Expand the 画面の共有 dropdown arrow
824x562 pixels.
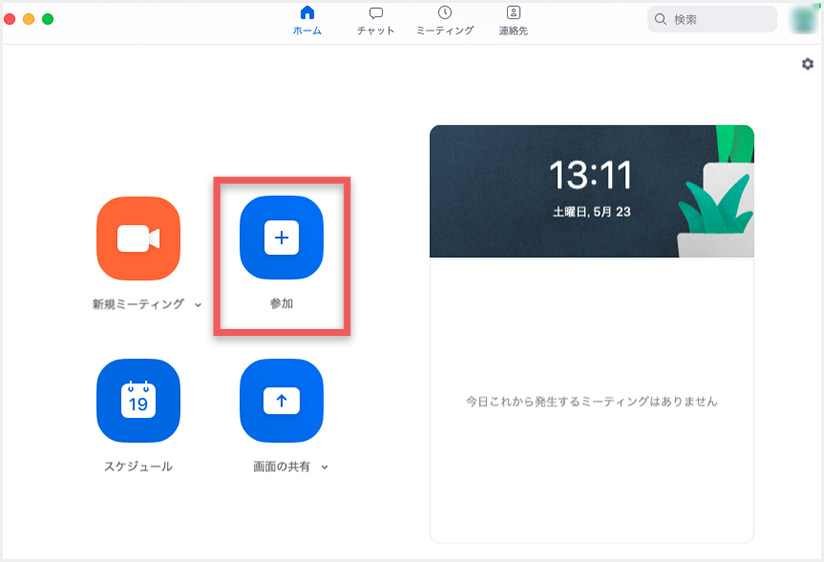(325, 467)
